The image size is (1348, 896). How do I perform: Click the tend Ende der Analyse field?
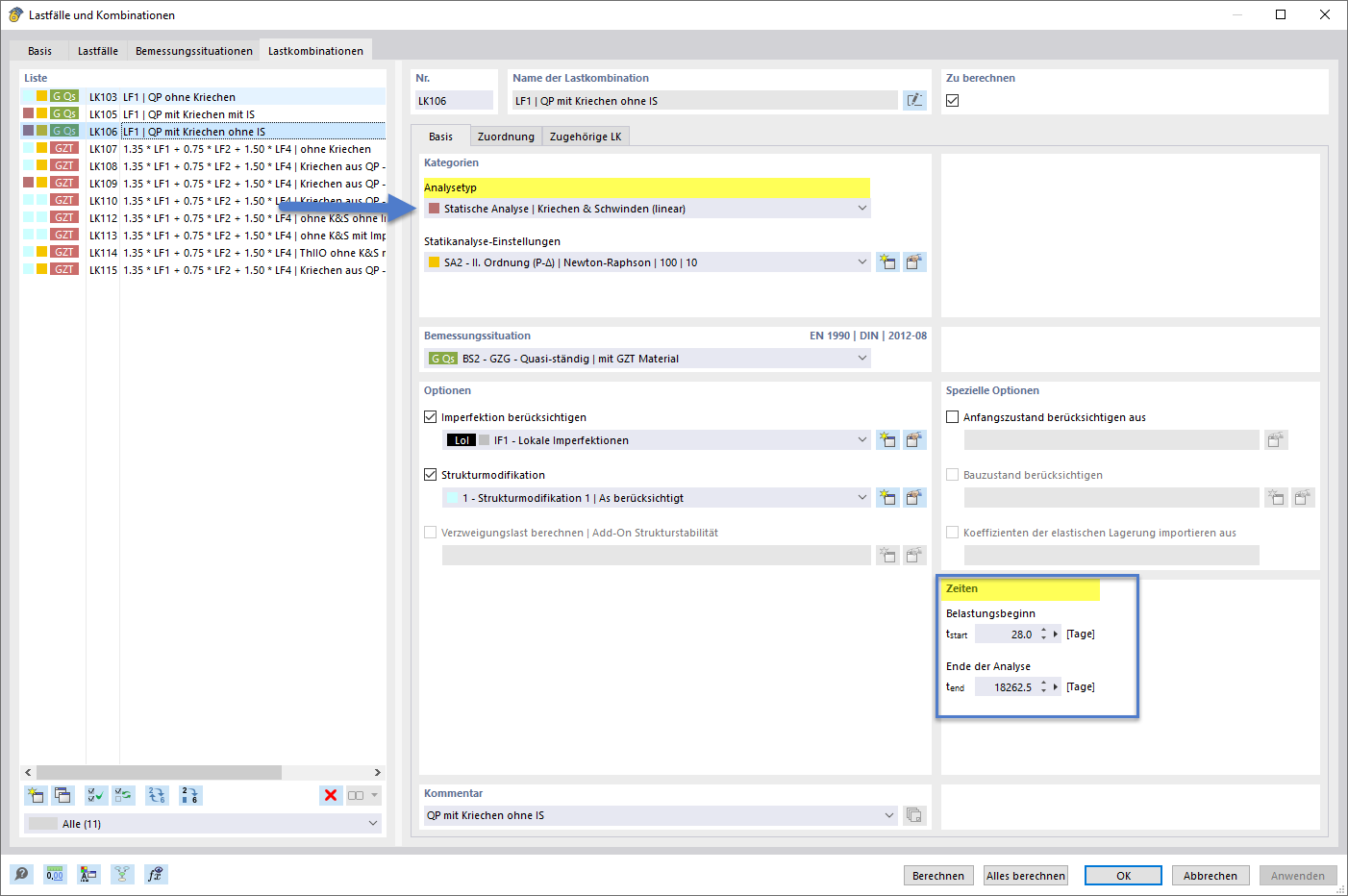pos(1006,686)
